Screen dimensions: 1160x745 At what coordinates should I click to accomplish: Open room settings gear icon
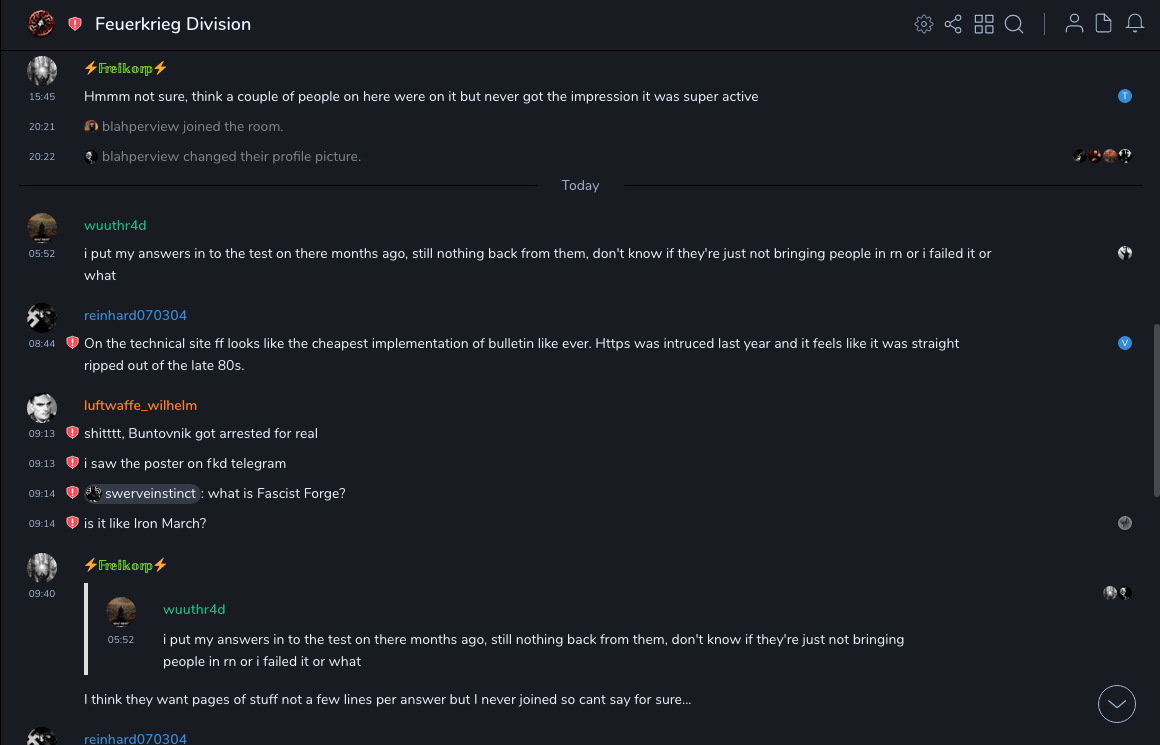click(924, 24)
